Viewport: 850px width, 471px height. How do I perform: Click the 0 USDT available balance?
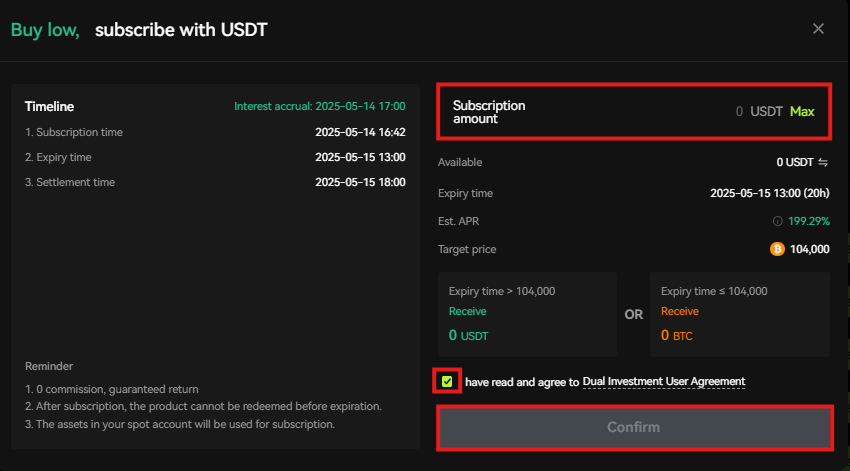(x=795, y=163)
